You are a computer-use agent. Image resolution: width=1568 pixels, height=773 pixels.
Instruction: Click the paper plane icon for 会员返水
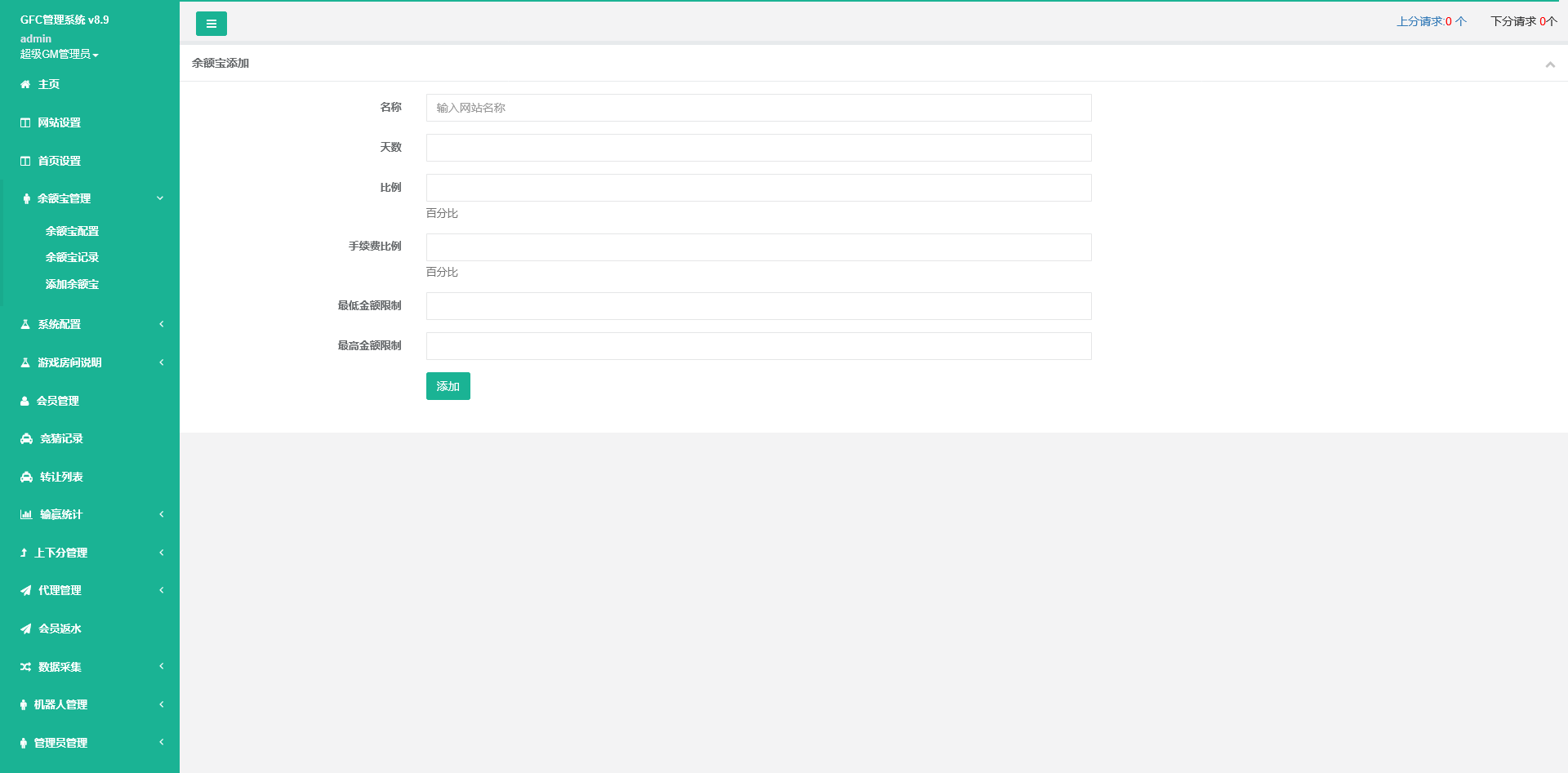[x=26, y=629]
